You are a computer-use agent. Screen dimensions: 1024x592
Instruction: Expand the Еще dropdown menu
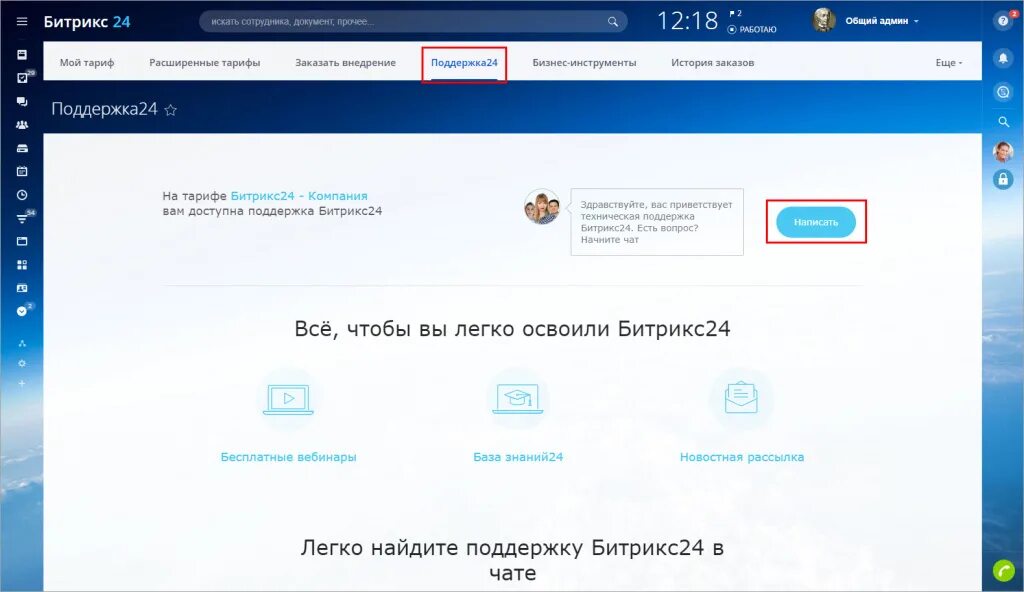click(948, 63)
